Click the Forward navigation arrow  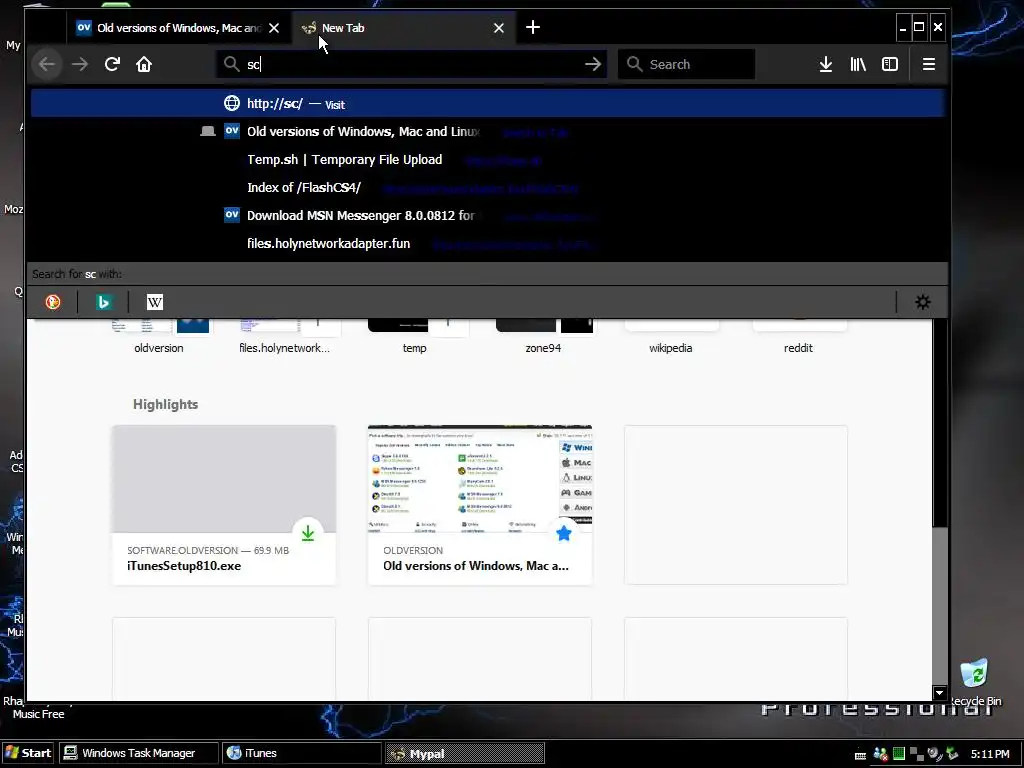tap(80, 64)
